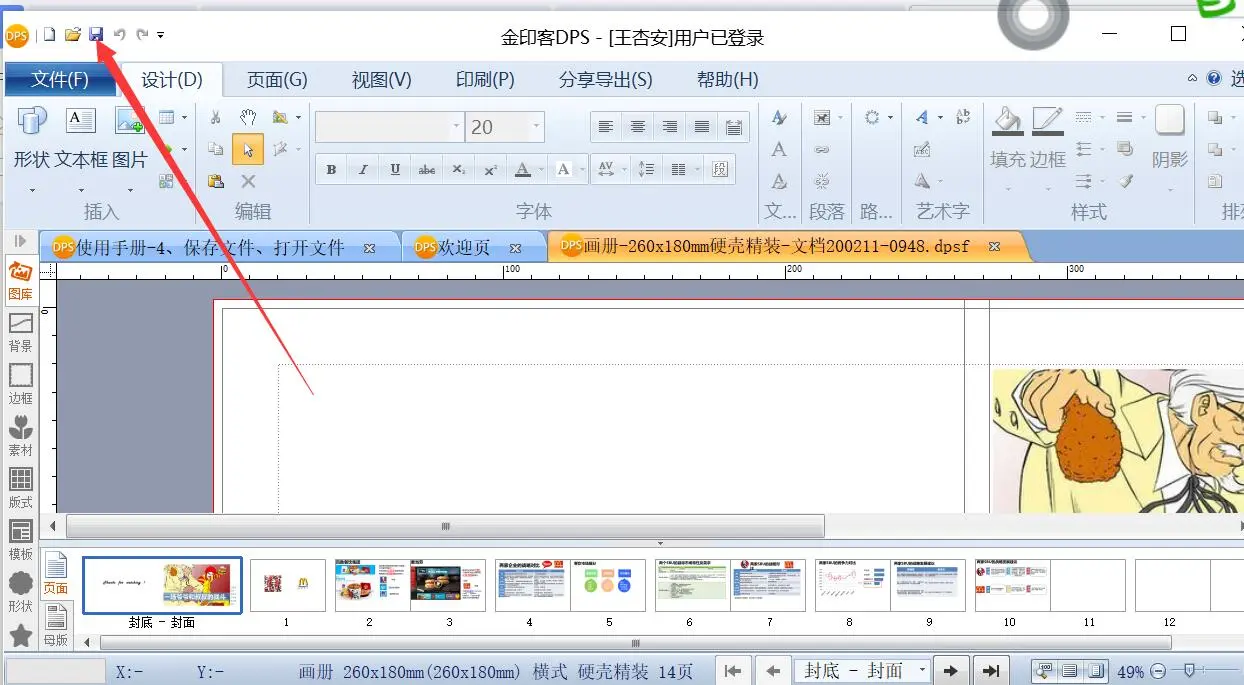Open the 素材 materials panel in sidebar

(20, 435)
